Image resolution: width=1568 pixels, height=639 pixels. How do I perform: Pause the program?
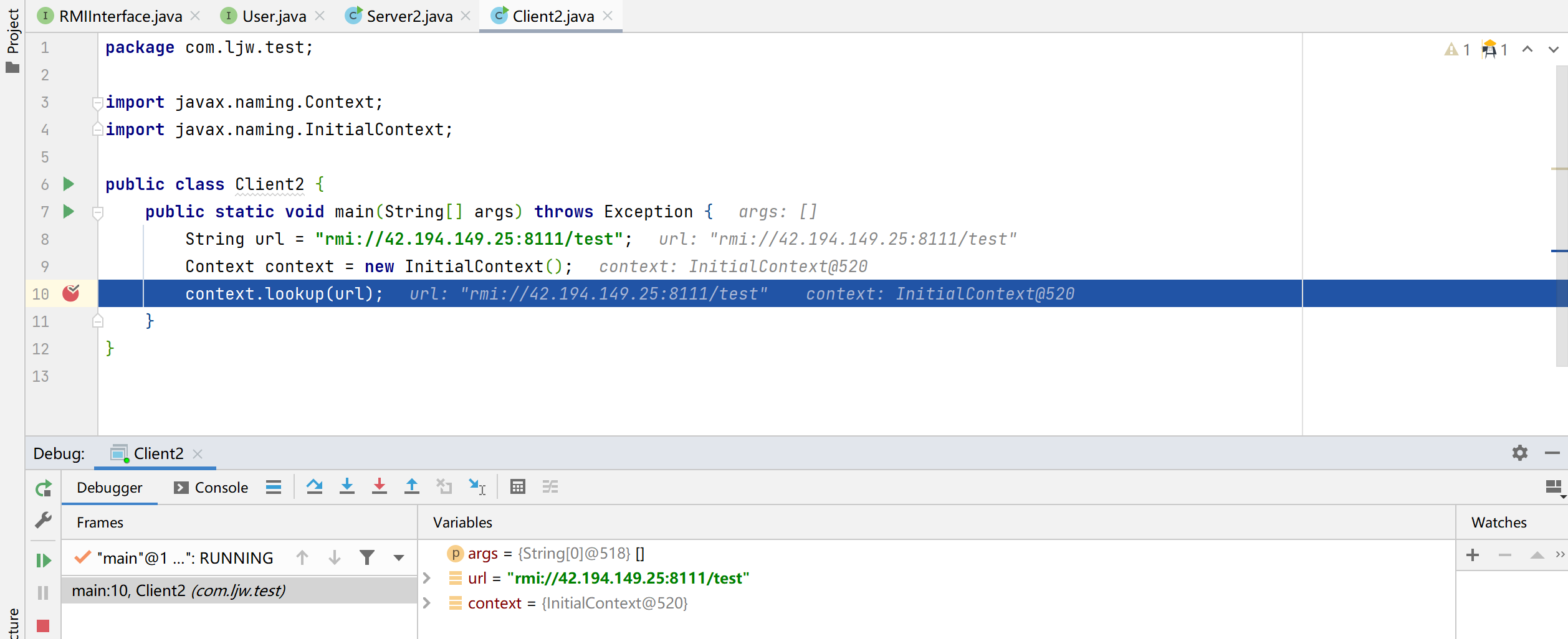click(x=43, y=593)
